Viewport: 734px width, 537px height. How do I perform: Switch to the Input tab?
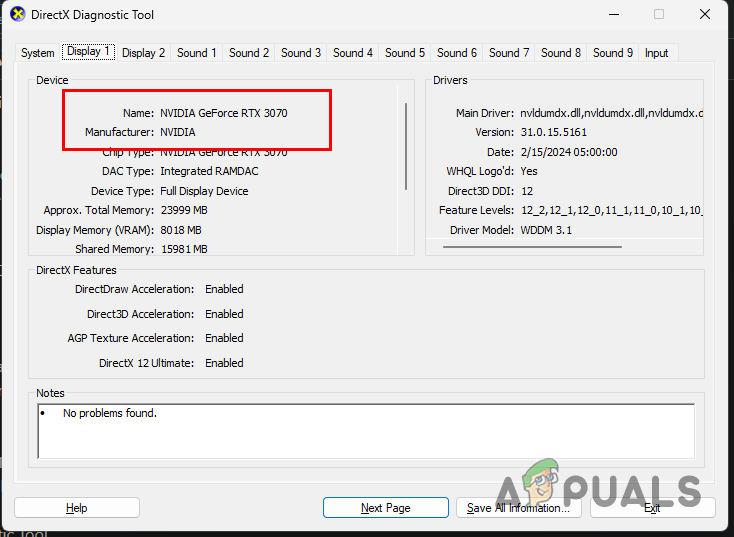tap(656, 53)
